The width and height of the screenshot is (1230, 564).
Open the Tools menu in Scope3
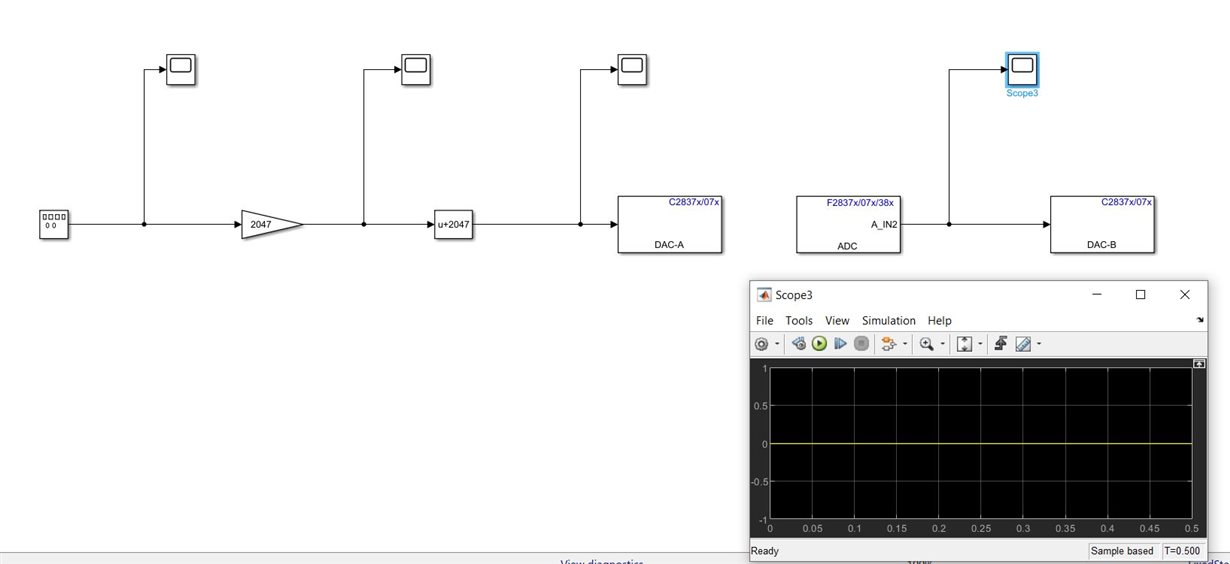(x=799, y=320)
